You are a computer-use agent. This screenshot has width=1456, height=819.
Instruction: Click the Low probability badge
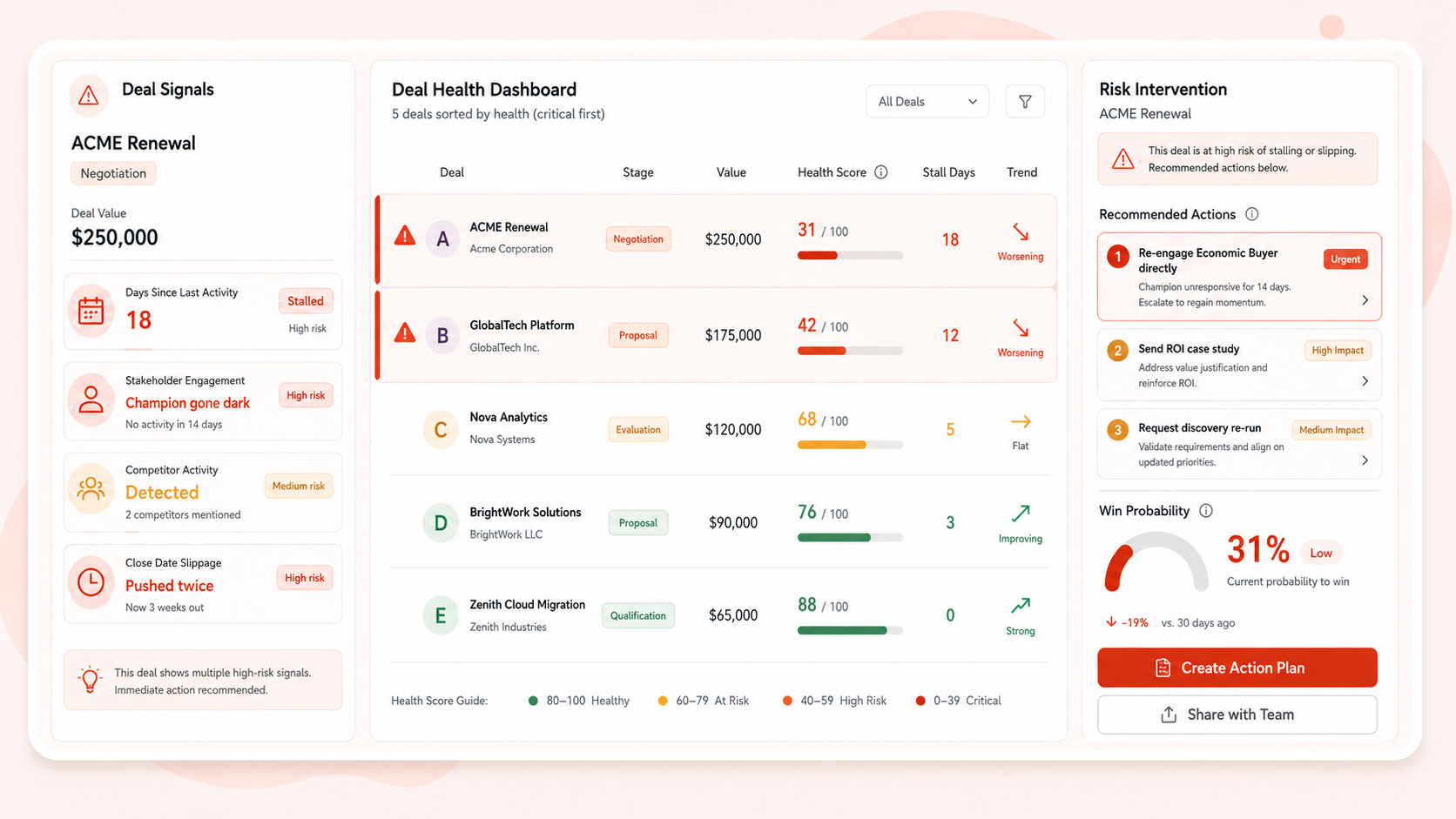[1321, 553]
